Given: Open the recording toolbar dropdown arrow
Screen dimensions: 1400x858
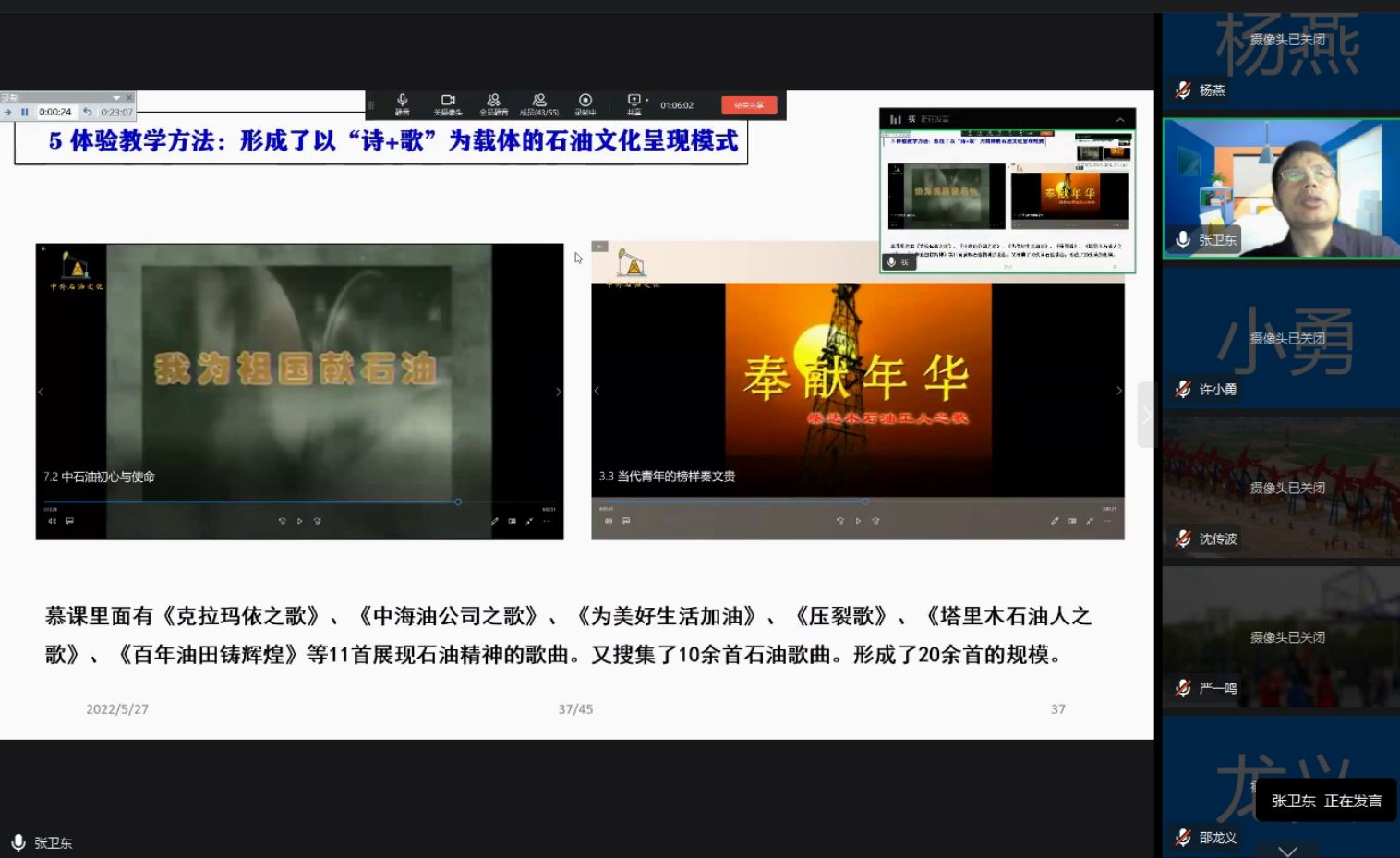Looking at the screenshot, I should click(x=116, y=98).
